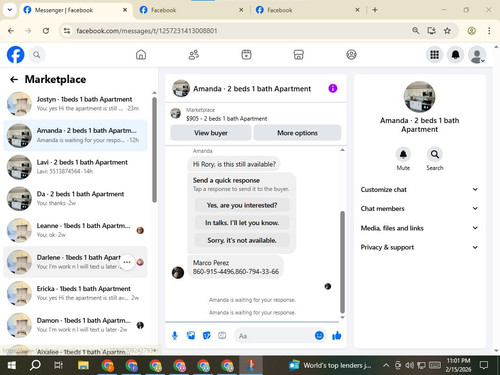Open the Windows Start menu

coord(12,365)
